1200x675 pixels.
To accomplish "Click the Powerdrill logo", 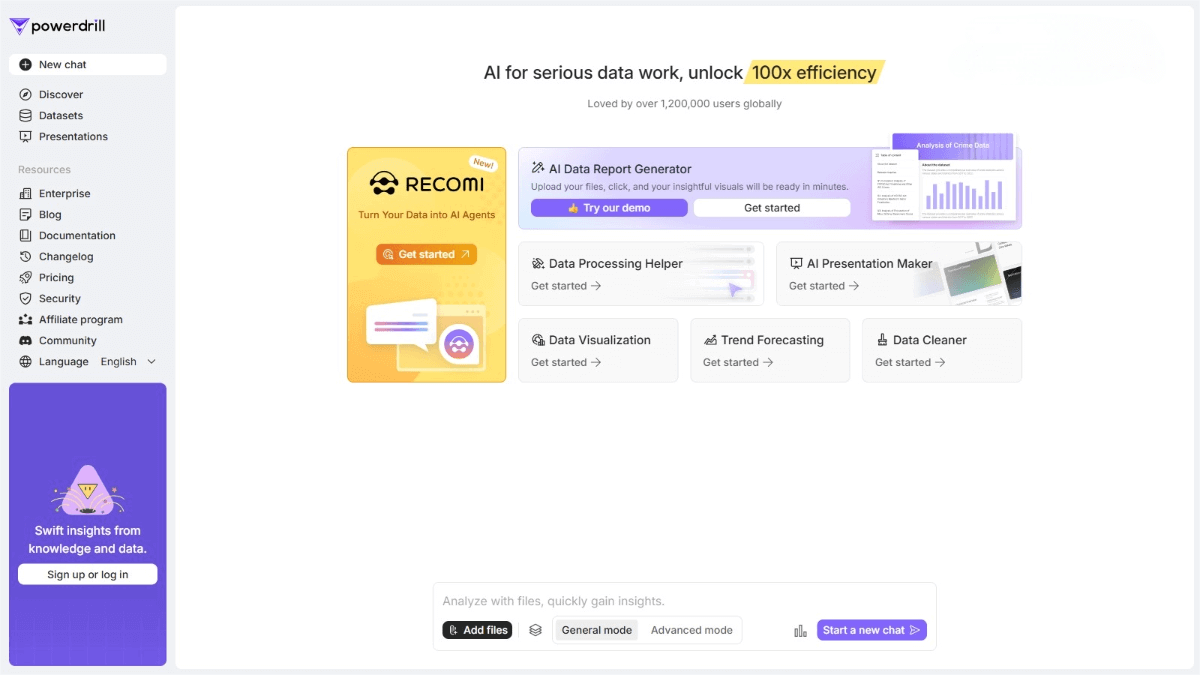I will pos(57,27).
